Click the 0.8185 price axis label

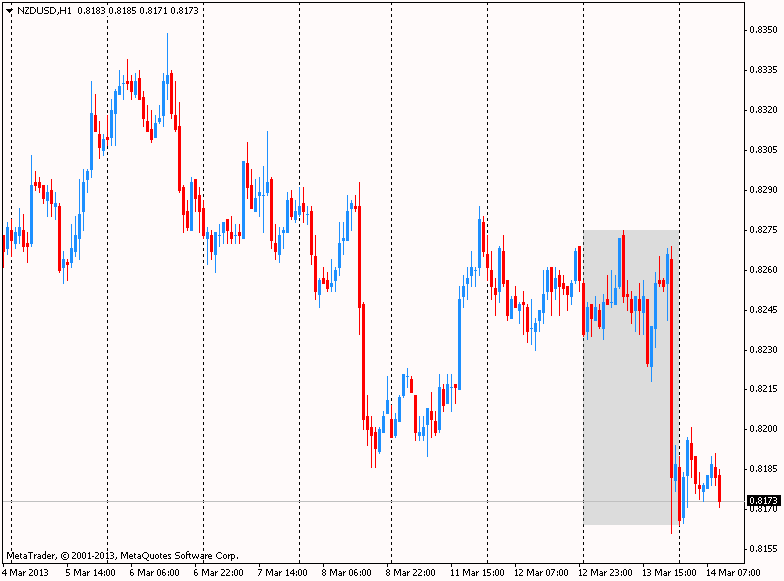(x=763, y=469)
